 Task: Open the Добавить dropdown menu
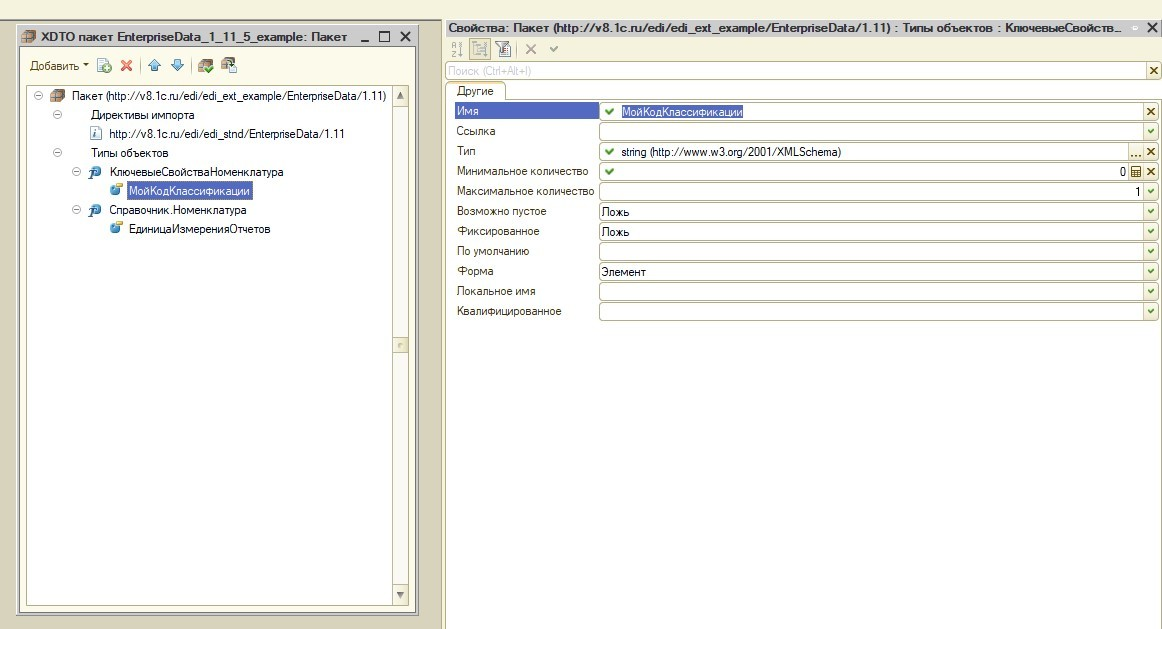click(x=59, y=66)
